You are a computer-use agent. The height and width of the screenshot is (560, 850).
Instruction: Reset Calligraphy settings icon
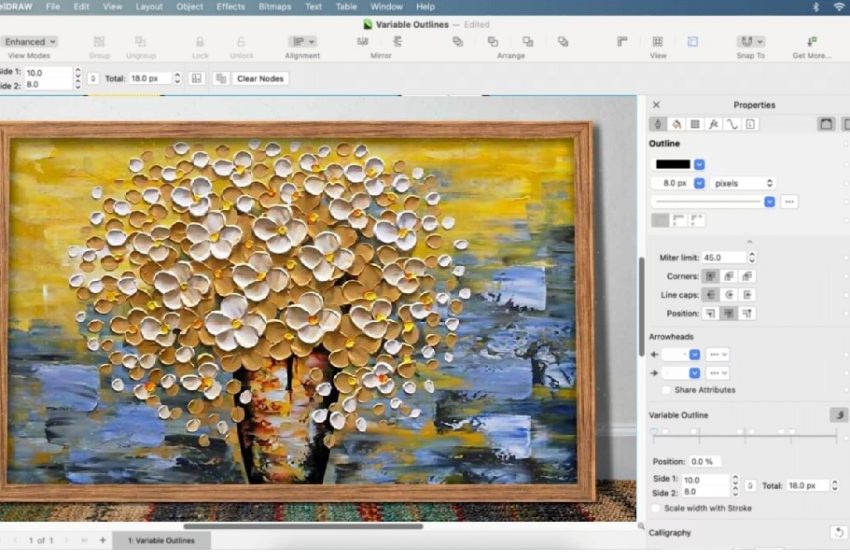click(x=839, y=532)
